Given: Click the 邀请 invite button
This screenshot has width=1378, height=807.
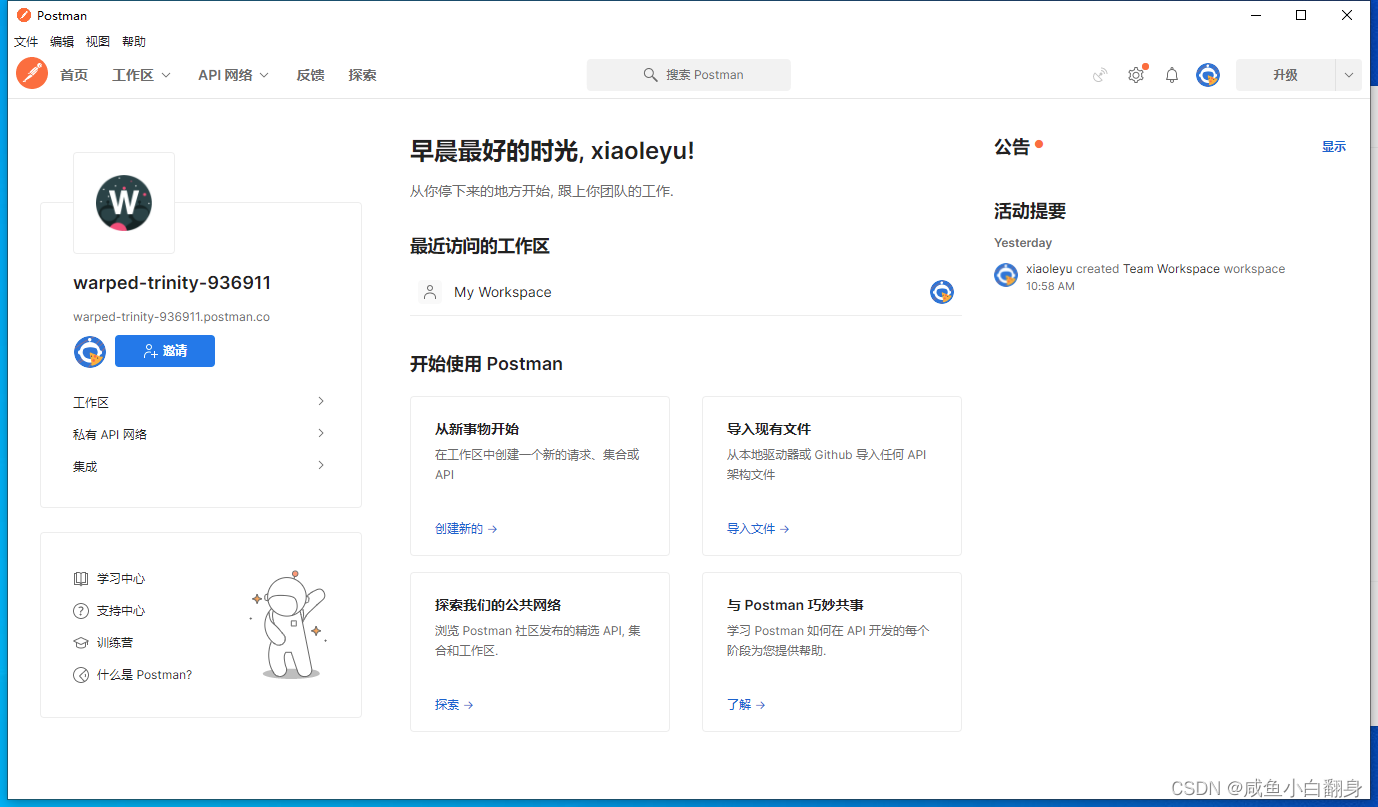Looking at the screenshot, I should pos(165,351).
